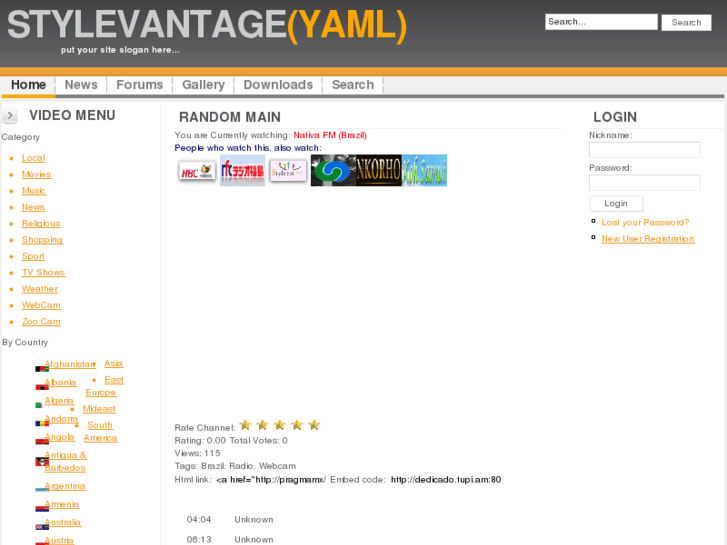Click the Login button
This screenshot has height=545, width=727.
pyautogui.click(x=616, y=204)
